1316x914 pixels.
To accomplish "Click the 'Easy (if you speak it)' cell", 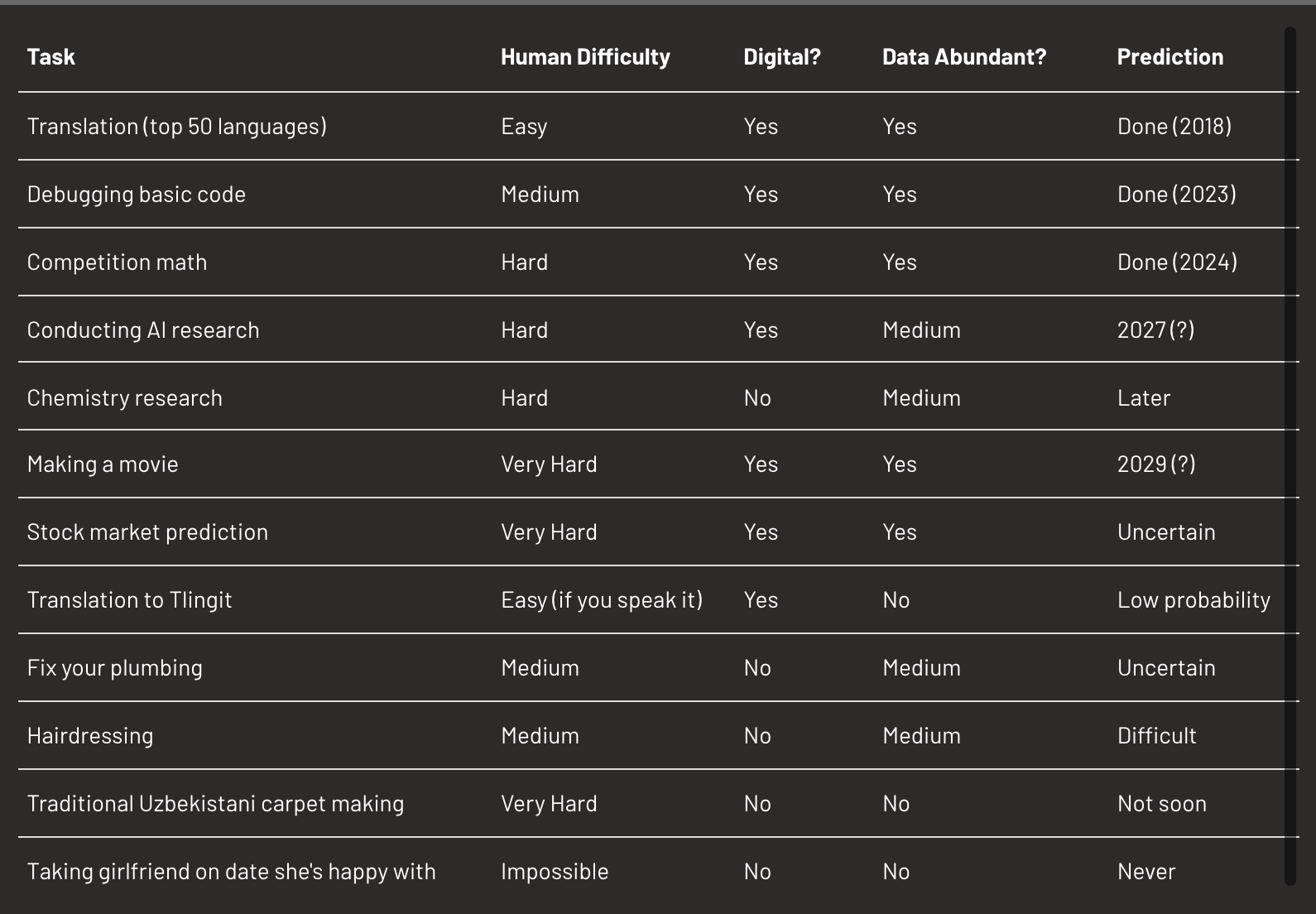I will click(x=602, y=600).
